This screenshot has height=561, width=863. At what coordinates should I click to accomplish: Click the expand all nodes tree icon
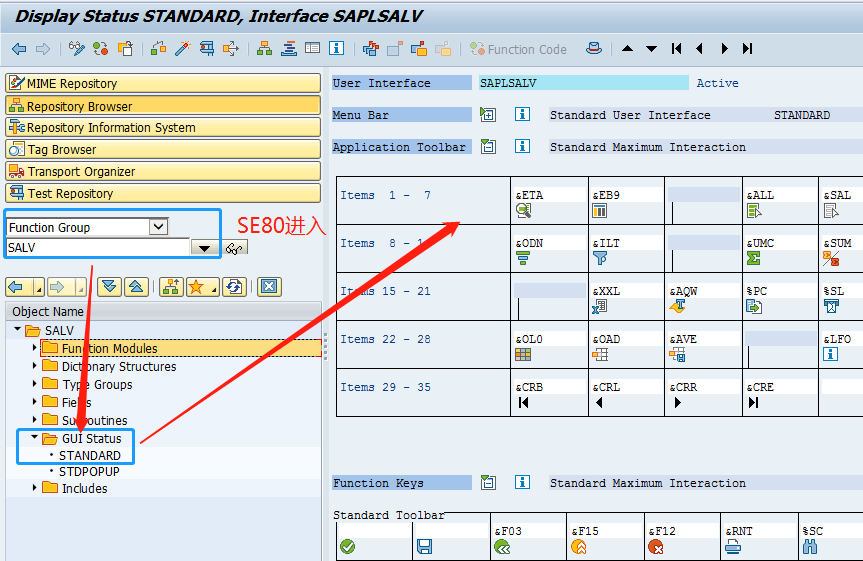click(x=109, y=286)
